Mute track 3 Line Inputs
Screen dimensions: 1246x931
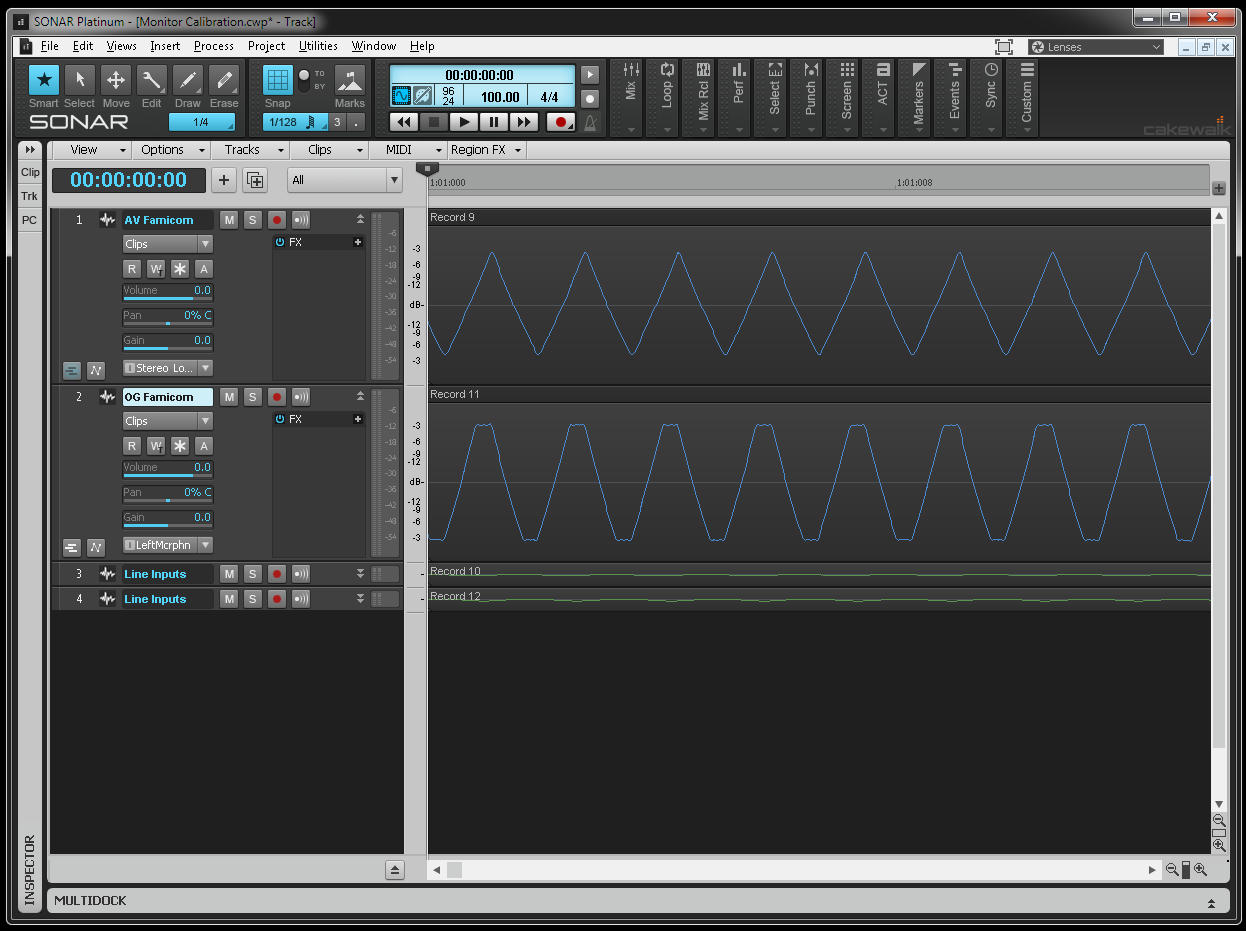click(229, 574)
